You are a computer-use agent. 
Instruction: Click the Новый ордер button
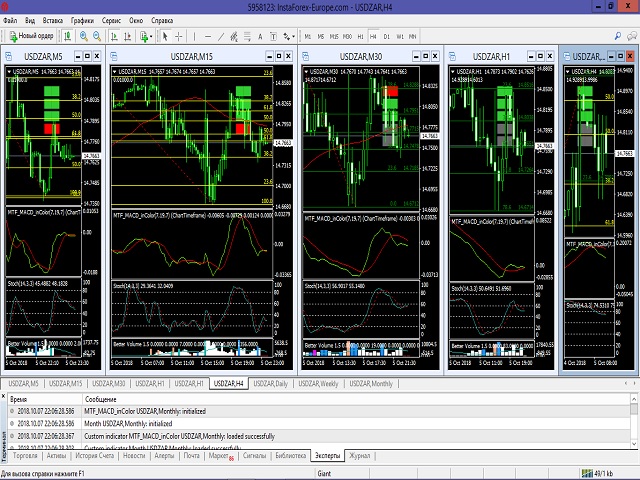(30, 36)
